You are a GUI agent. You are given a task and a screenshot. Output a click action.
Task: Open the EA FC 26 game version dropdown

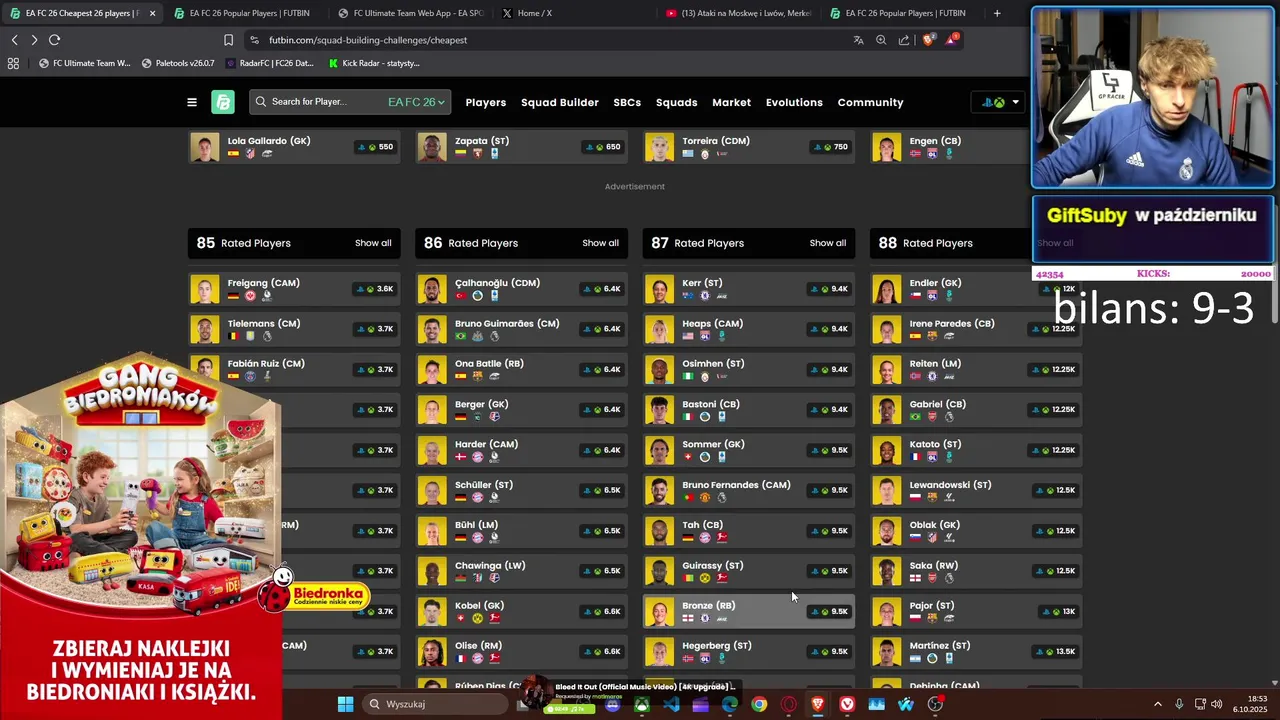[416, 102]
